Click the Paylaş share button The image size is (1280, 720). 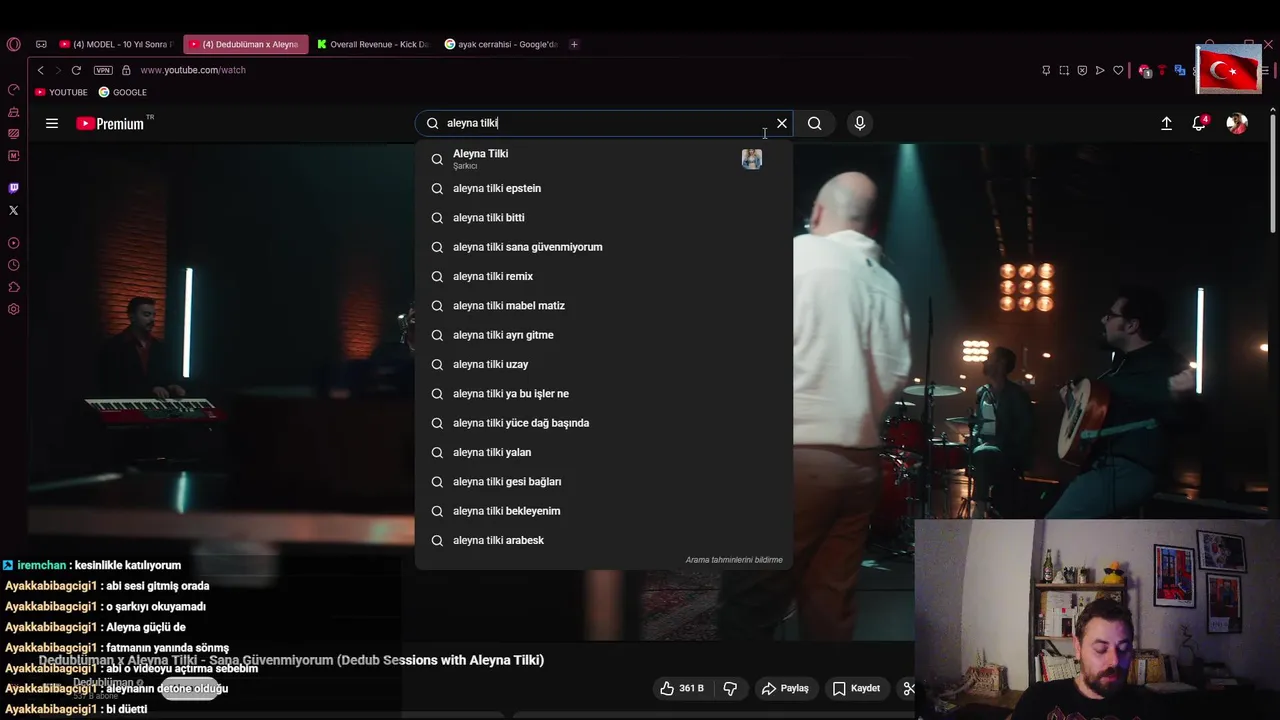pyautogui.click(x=785, y=688)
